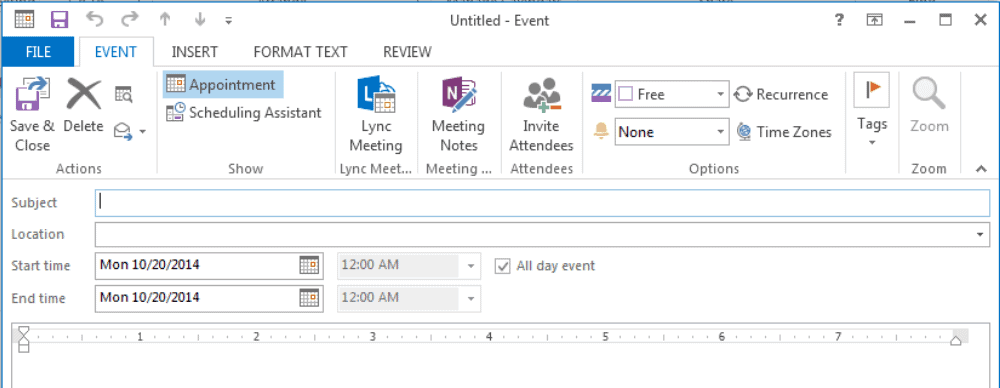Open Meeting Notes in OneNote
Screen dimensions: 1000x388
pos(459,116)
